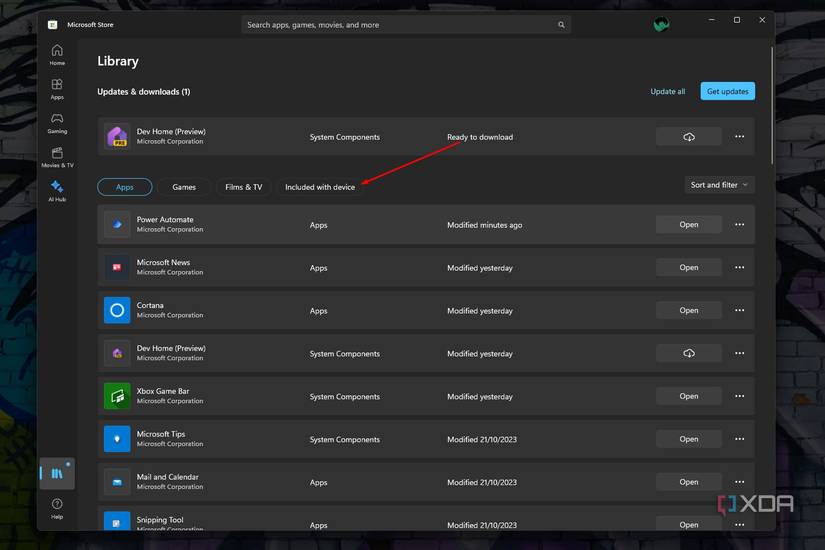Image resolution: width=825 pixels, height=550 pixels.
Task: Open Movies & TV in sidebar
Action: (57, 157)
